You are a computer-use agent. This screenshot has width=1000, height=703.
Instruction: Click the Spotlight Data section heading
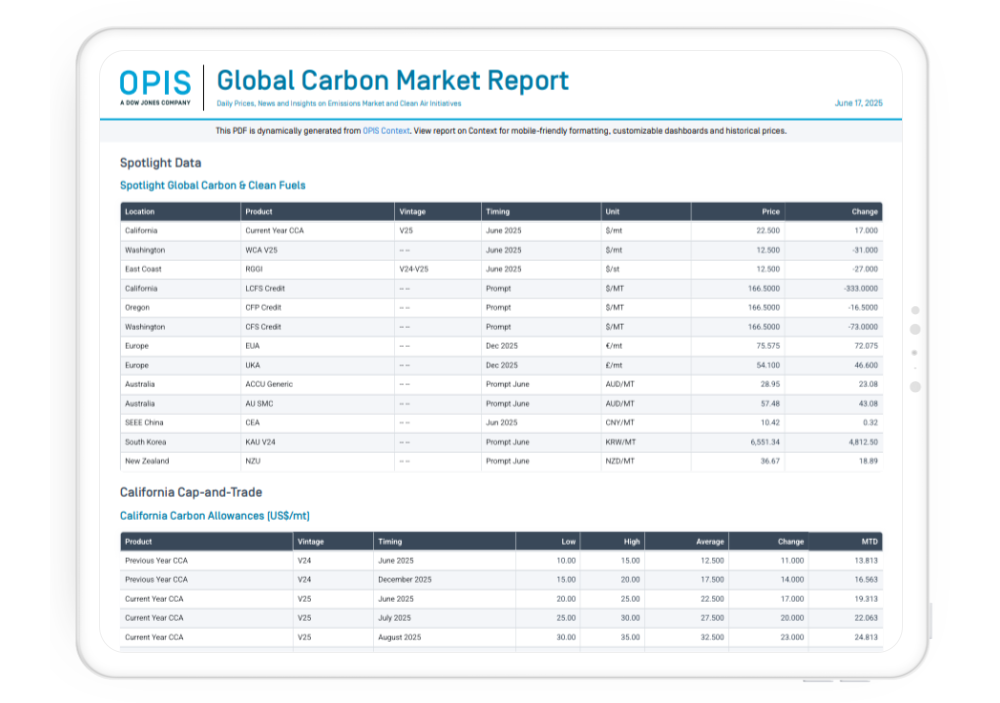tap(160, 163)
